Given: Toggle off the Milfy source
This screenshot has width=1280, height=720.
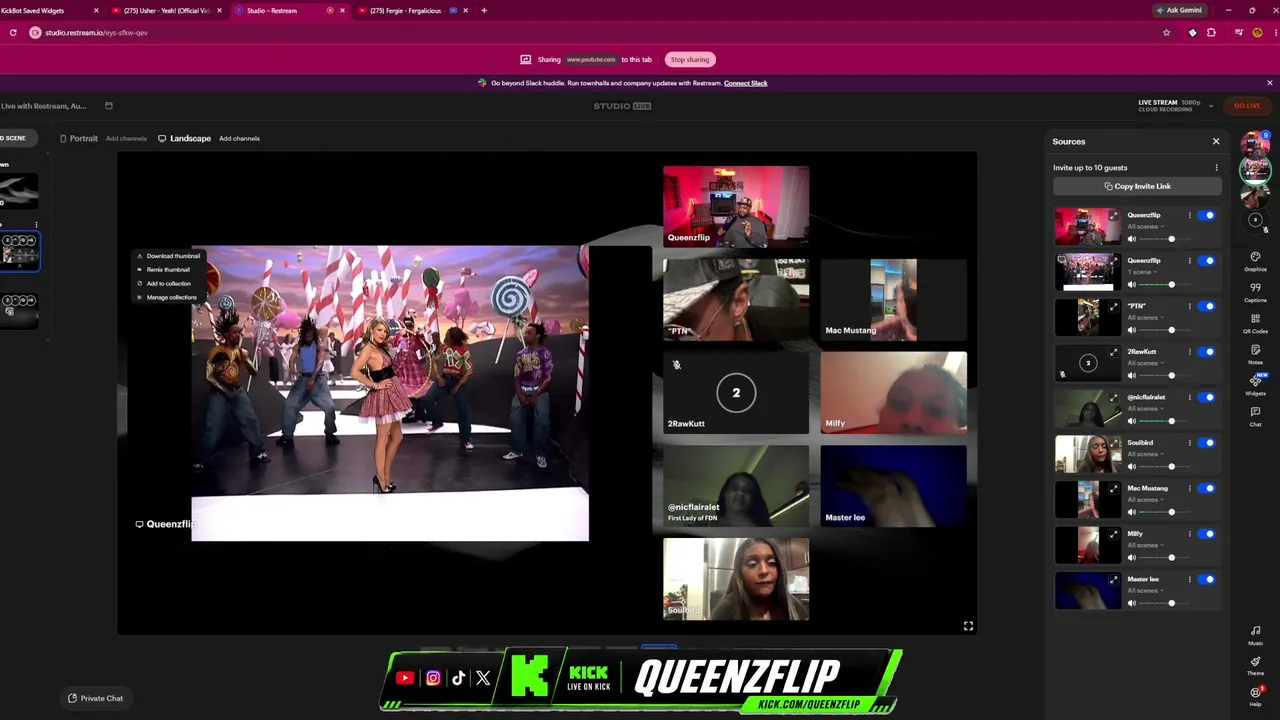Looking at the screenshot, I should click(1207, 534).
